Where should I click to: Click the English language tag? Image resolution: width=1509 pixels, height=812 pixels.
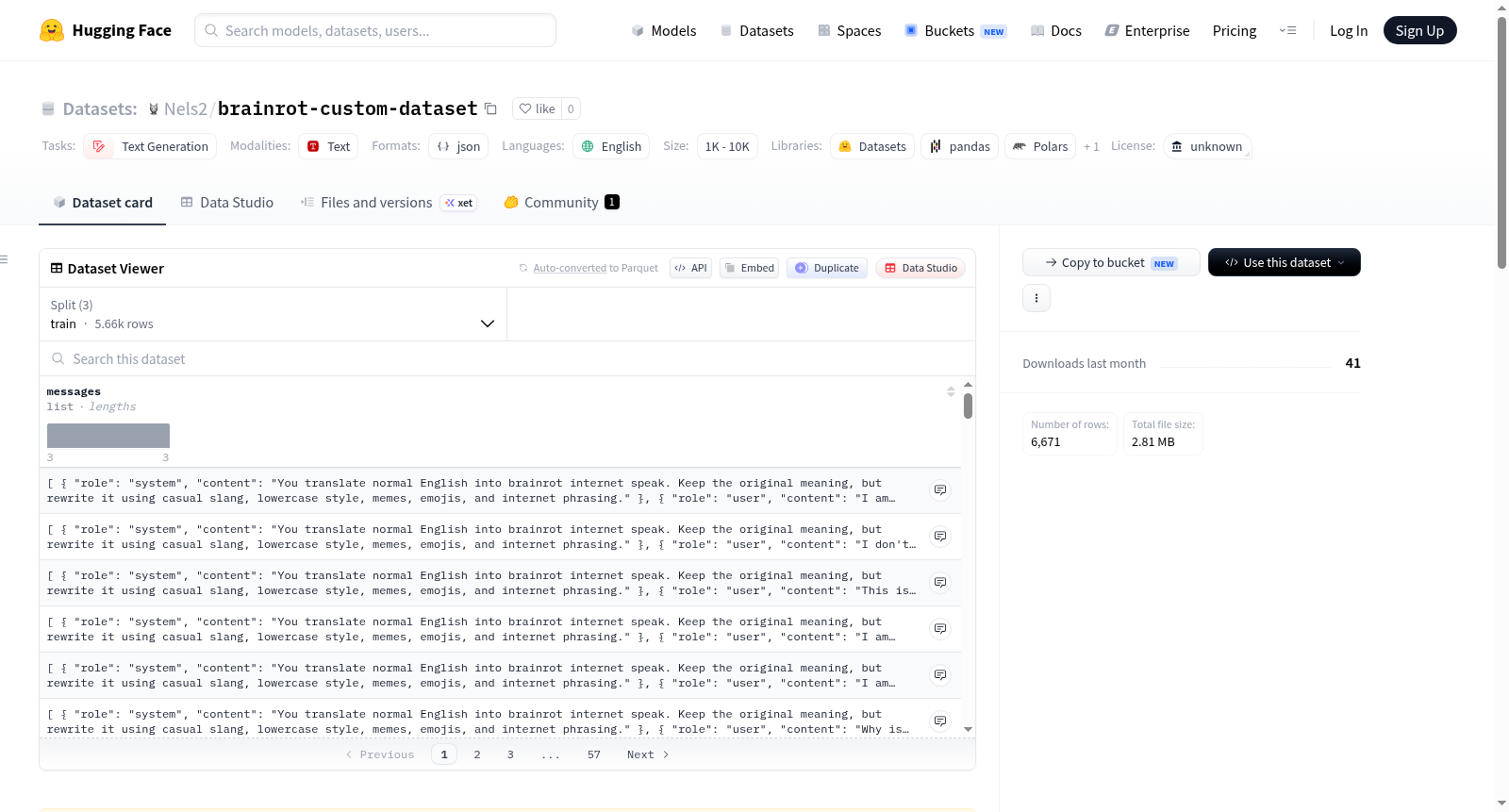tap(611, 146)
